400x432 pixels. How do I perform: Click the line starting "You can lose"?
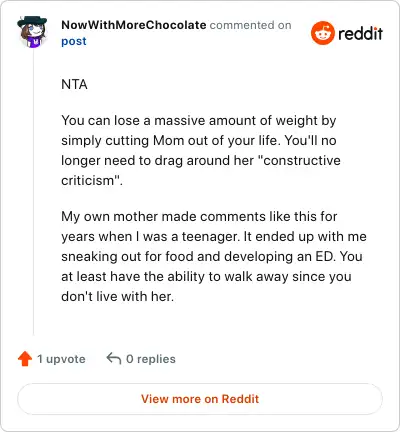(199, 121)
